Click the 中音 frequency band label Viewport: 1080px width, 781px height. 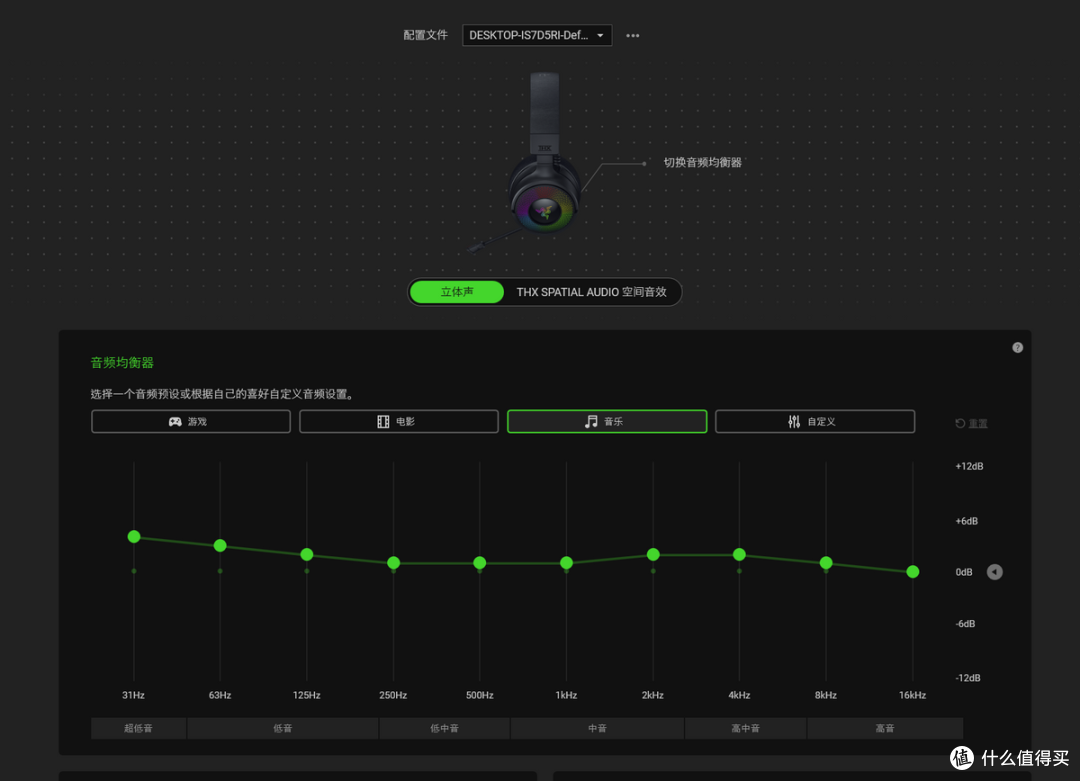click(597, 728)
